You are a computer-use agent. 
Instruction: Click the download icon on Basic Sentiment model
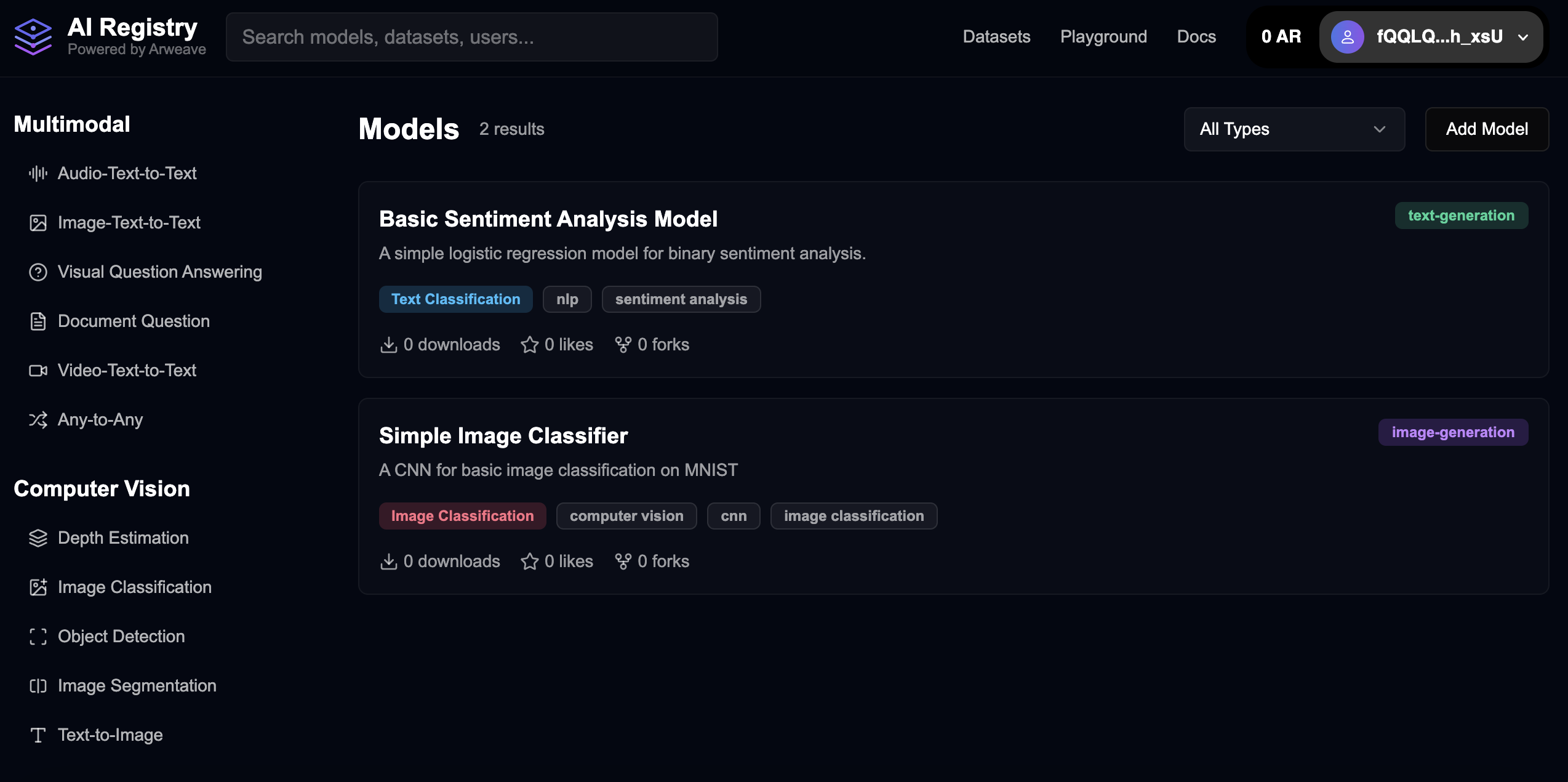[389, 345]
